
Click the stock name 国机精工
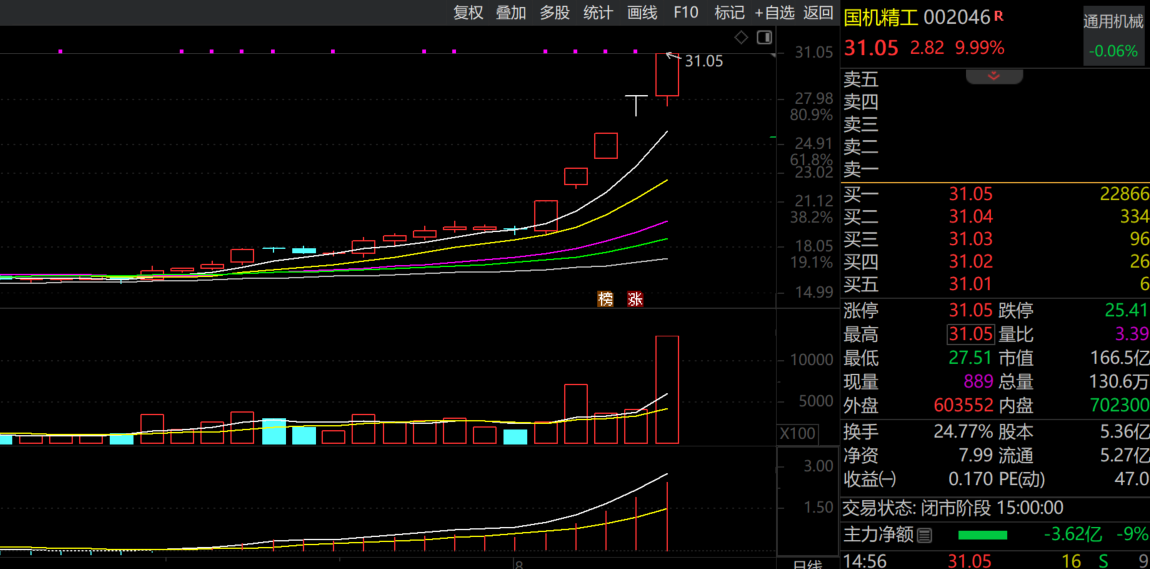881,16
